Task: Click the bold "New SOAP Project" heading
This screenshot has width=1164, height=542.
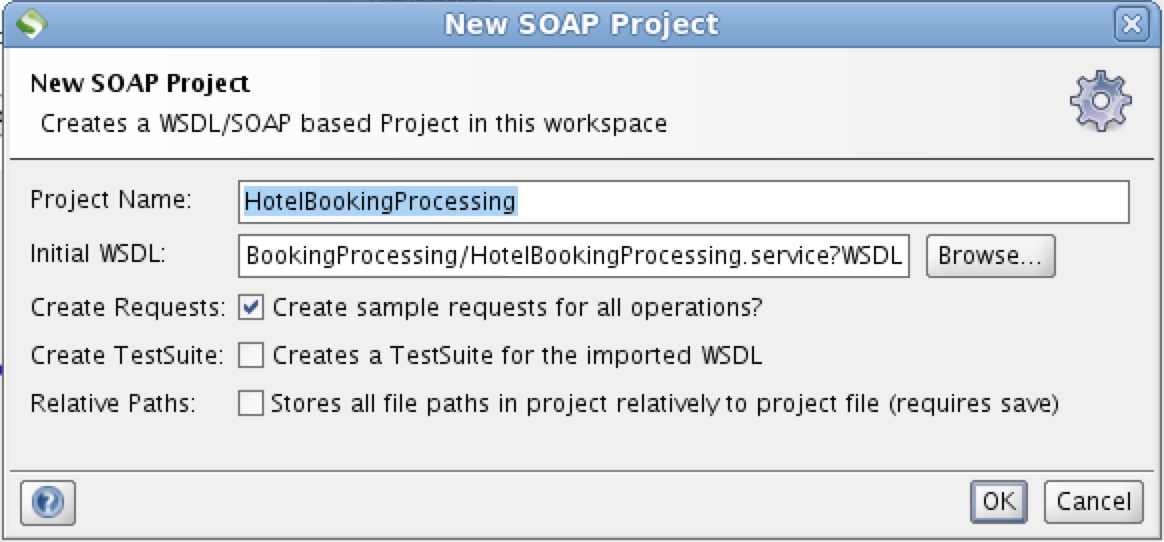Action: (140, 82)
